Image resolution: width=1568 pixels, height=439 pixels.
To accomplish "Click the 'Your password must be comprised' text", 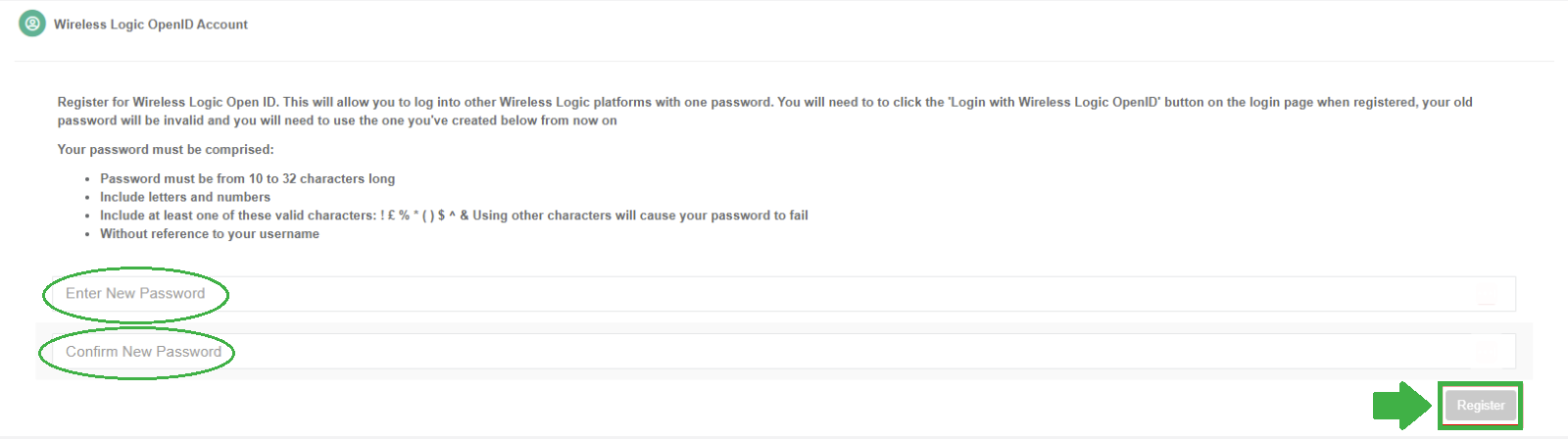I will [166, 150].
